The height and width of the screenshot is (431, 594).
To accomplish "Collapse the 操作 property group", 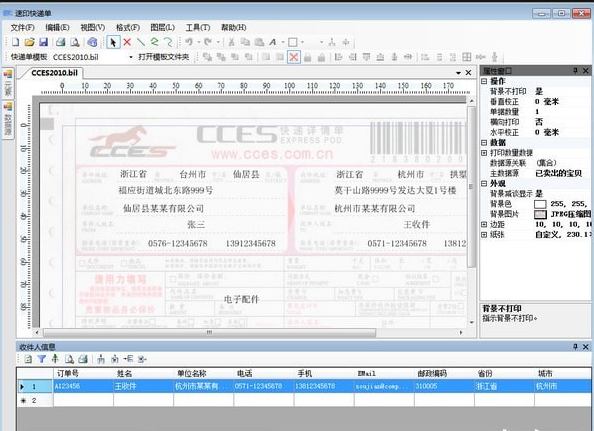I will point(484,81).
